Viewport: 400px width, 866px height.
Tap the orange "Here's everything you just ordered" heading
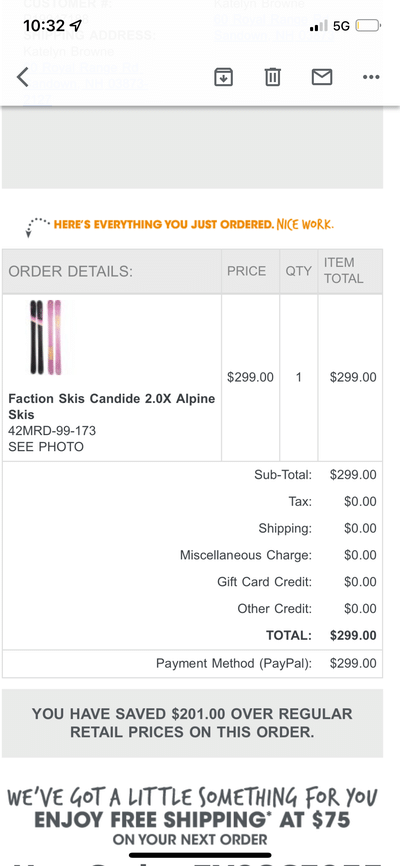pos(193,225)
